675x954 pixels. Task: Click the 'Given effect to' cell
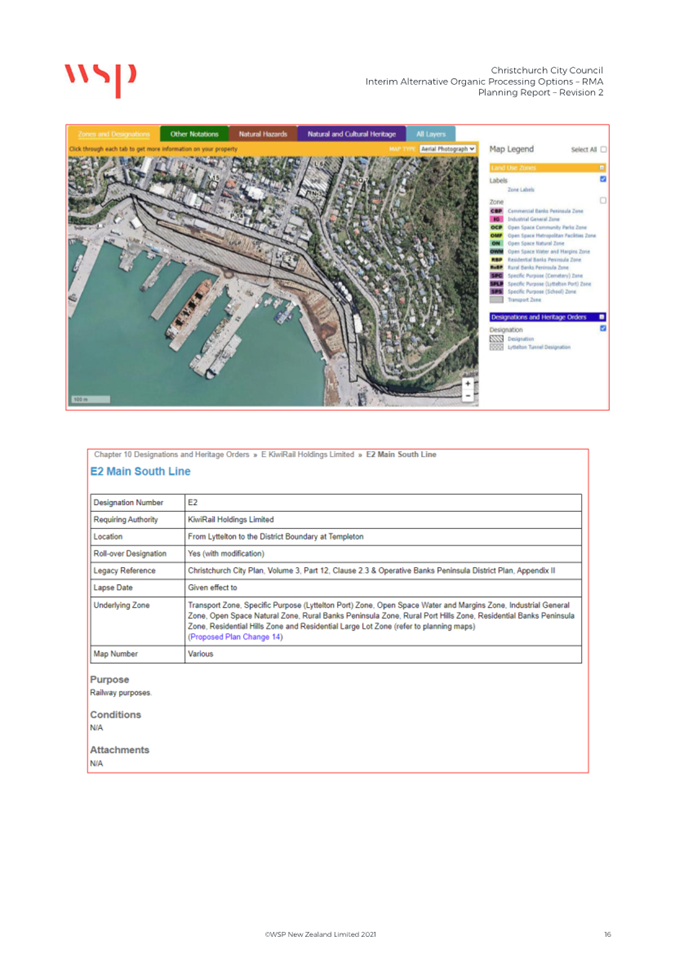tap(383, 588)
